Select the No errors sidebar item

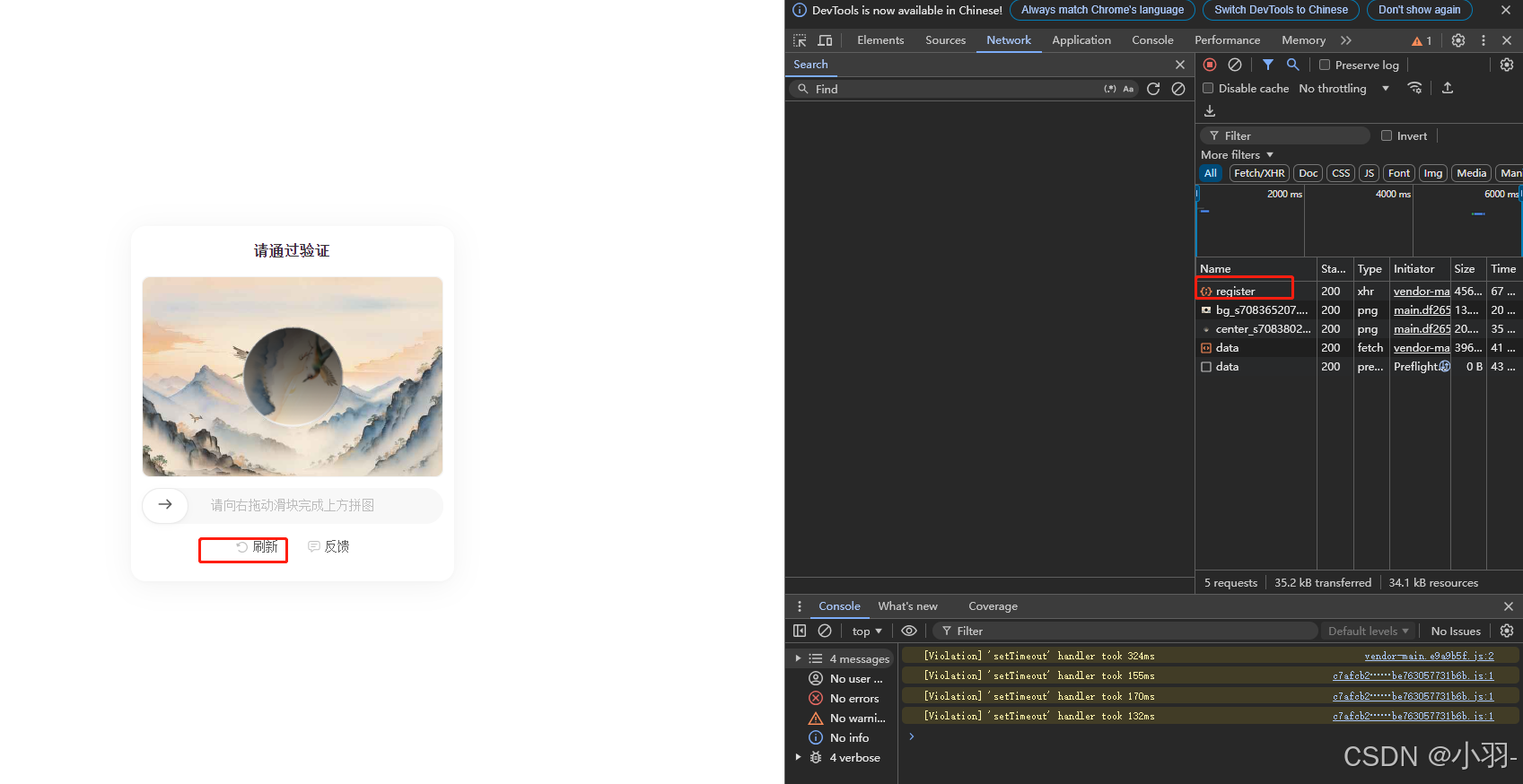coord(843,698)
